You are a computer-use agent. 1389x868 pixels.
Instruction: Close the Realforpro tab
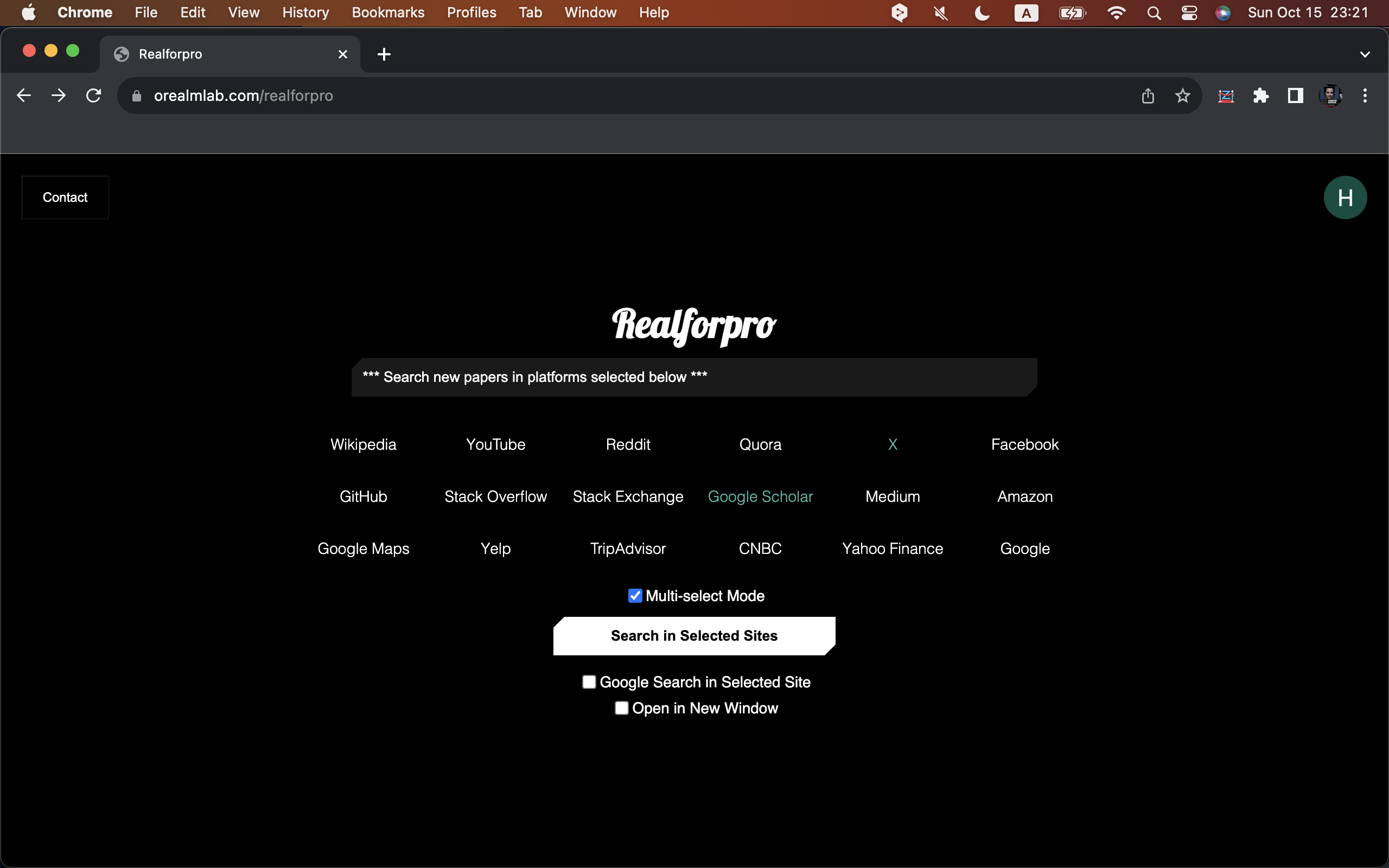point(343,54)
